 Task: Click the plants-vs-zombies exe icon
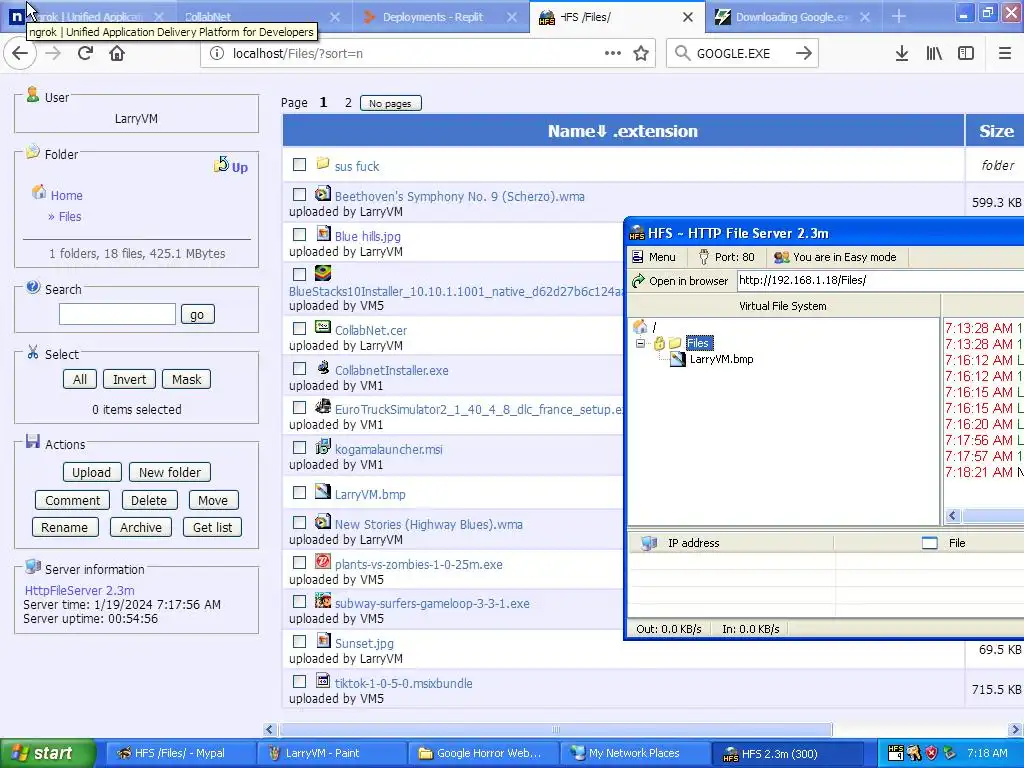click(323, 561)
